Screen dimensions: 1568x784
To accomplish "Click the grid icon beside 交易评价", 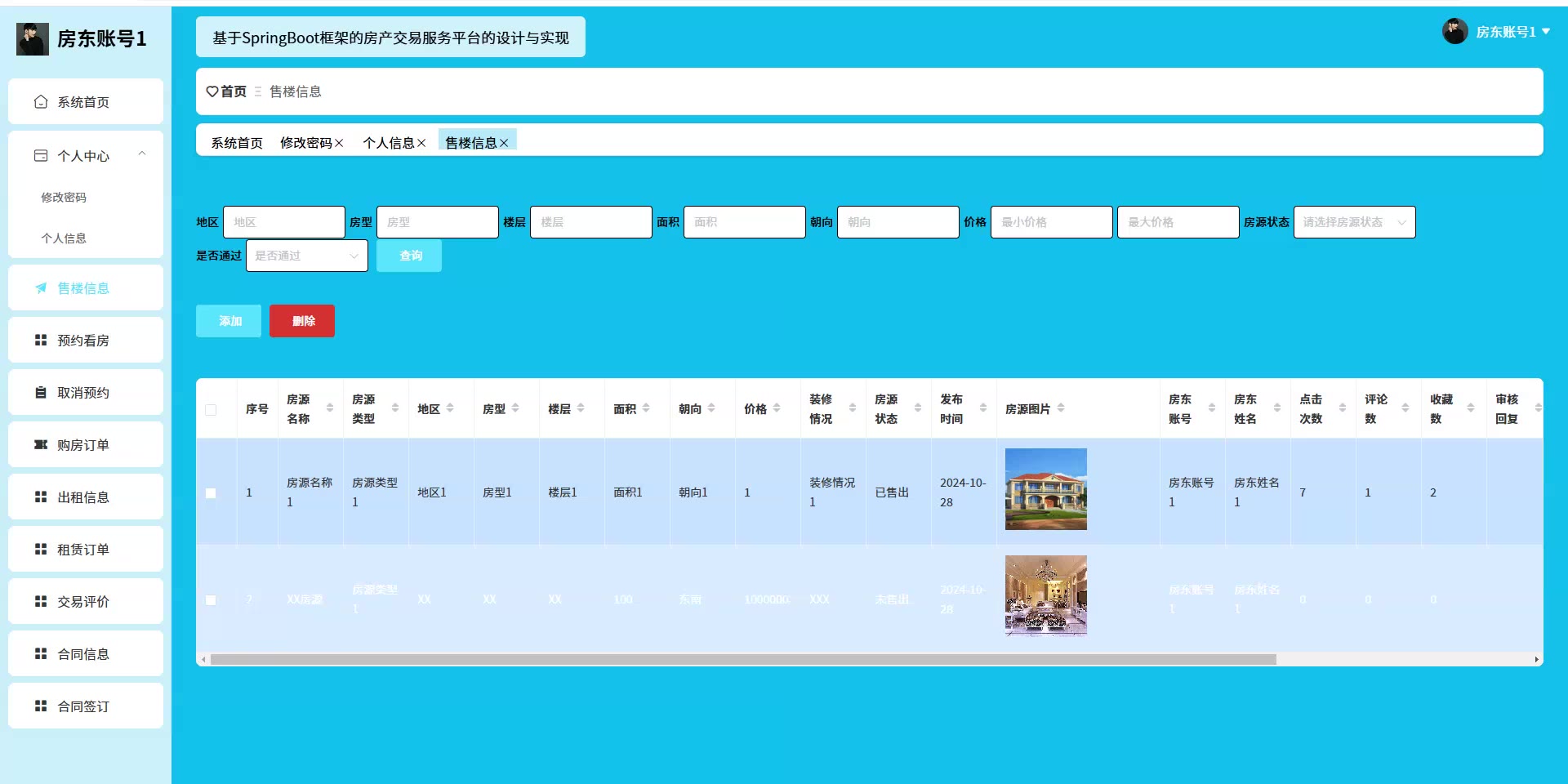I will pyautogui.click(x=41, y=601).
